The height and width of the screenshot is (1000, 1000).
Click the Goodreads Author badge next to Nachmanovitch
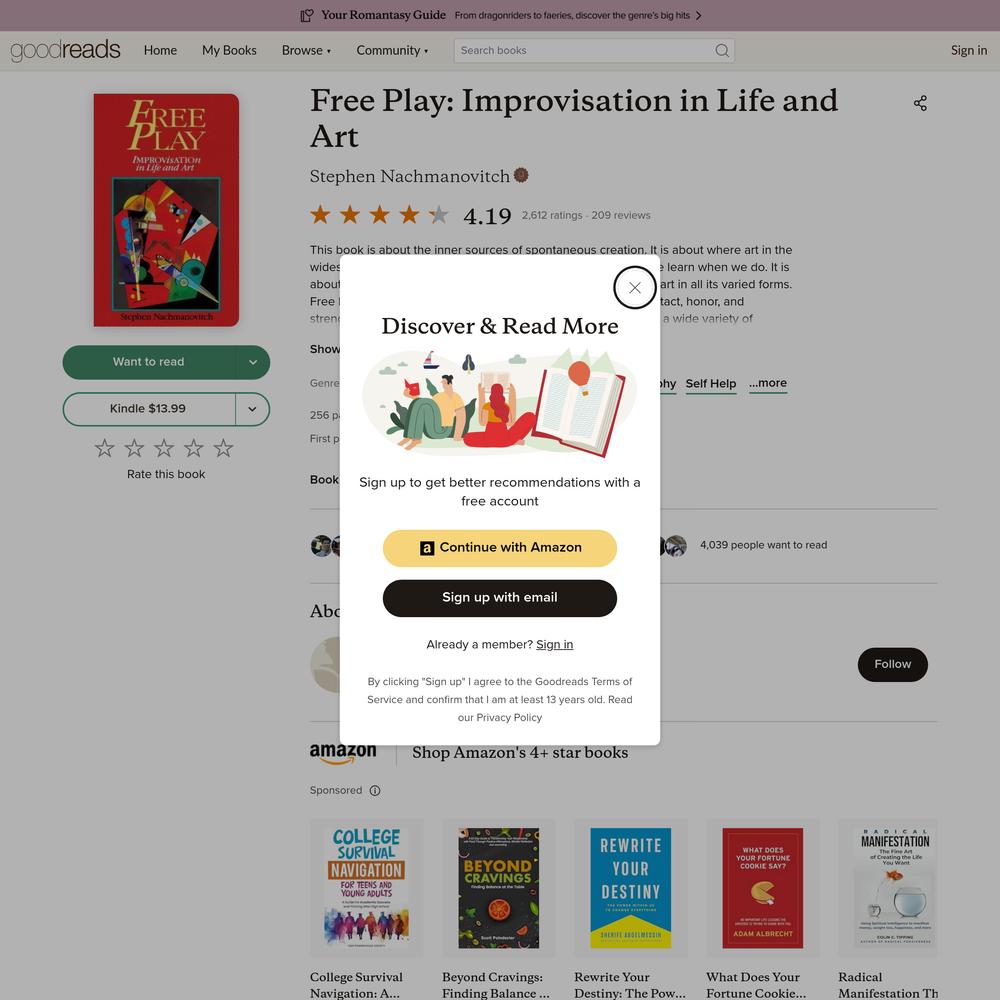tap(521, 175)
